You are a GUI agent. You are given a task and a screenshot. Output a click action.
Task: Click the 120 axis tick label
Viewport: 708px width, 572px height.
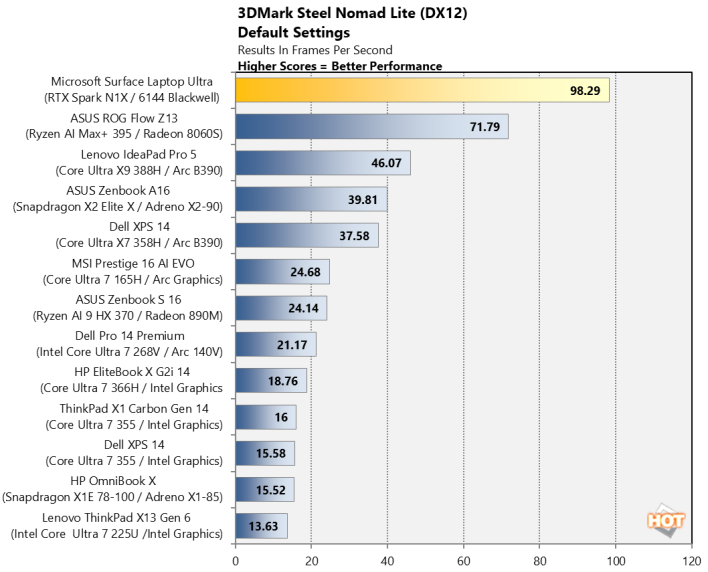click(x=692, y=561)
